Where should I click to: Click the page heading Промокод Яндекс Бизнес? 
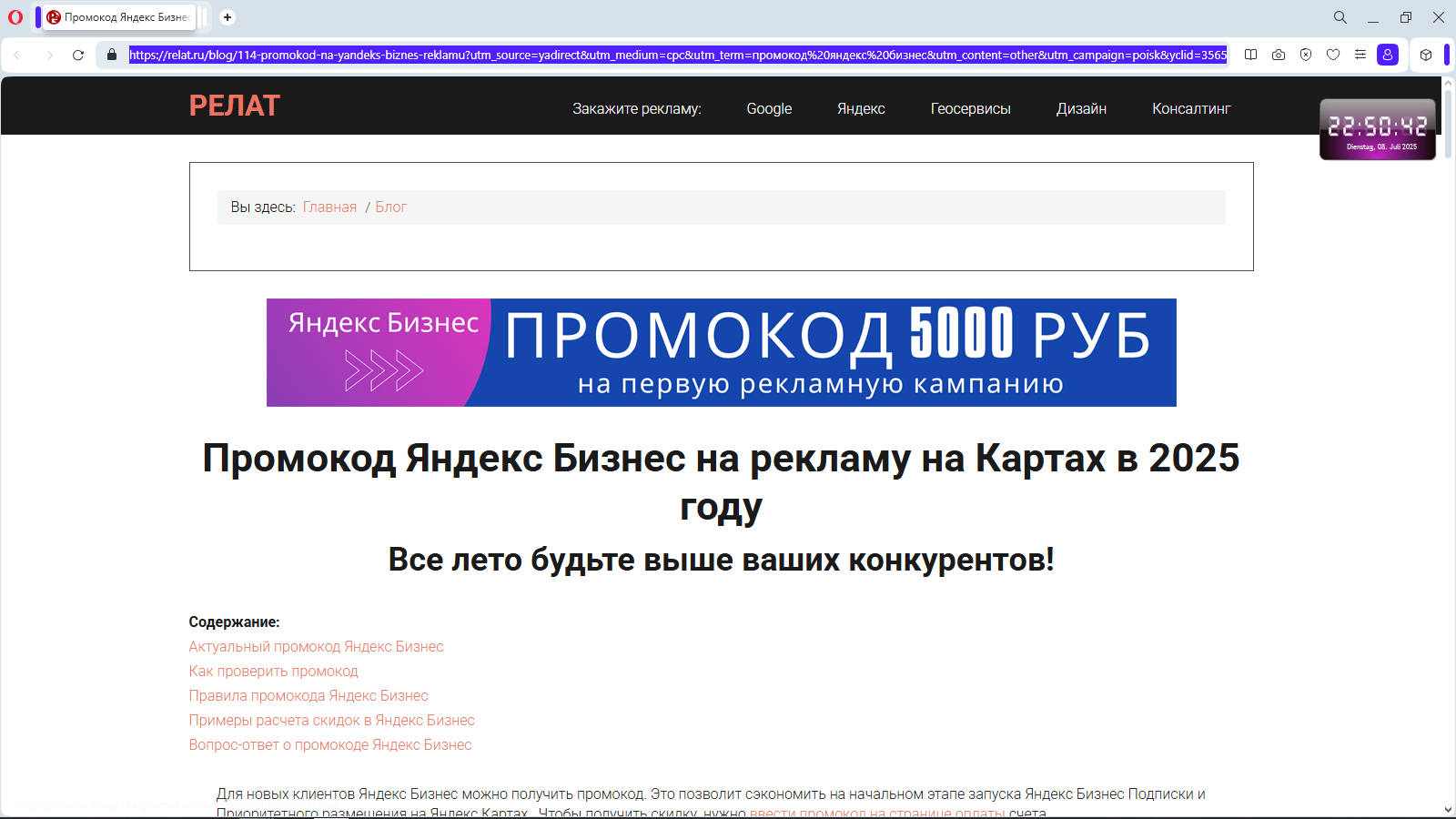pos(721,481)
